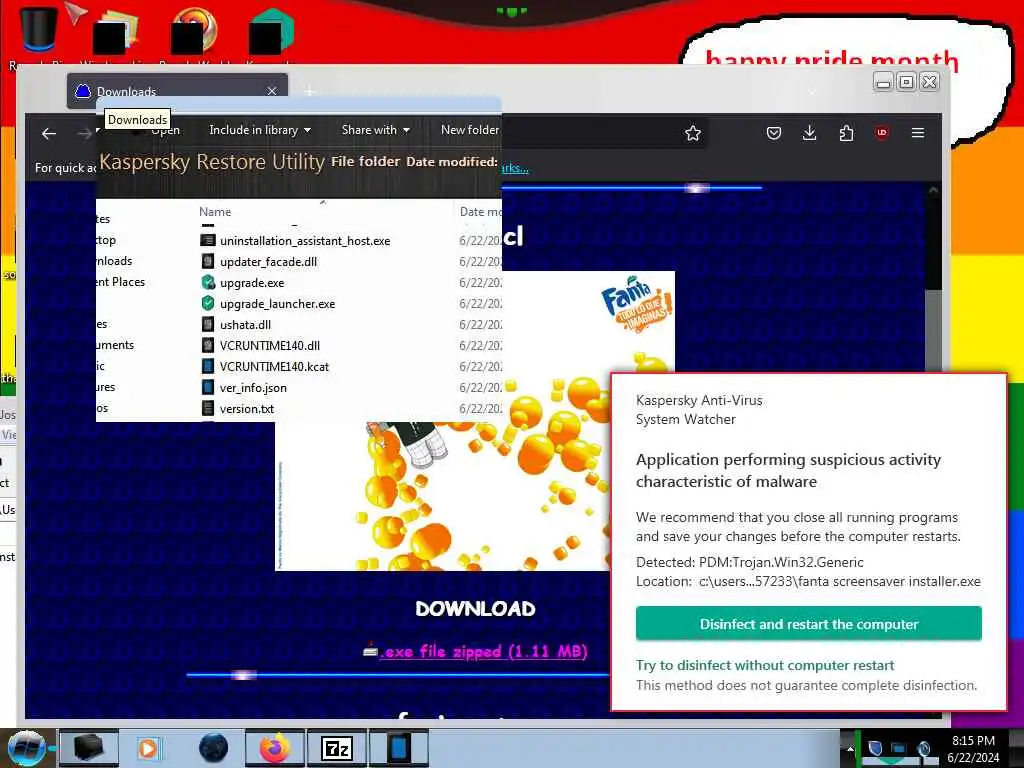The height and width of the screenshot is (768, 1024).
Task: Expand the Share with dropdown
Action: coord(376,130)
